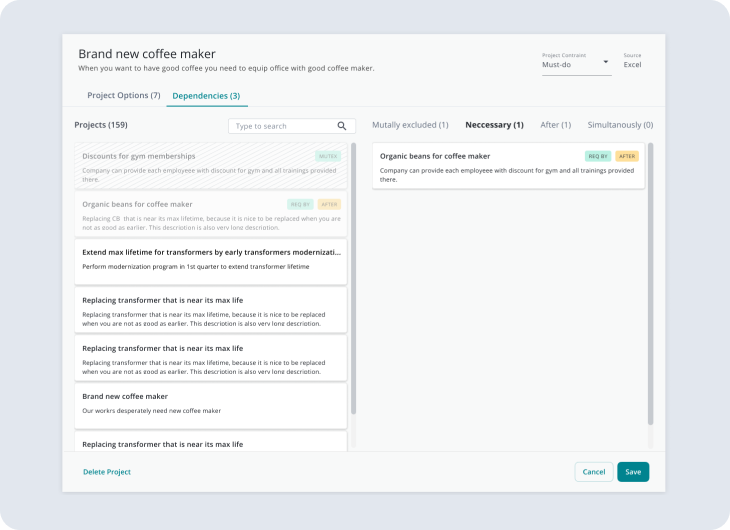This screenshot has width=730, height=530.
Task: Click REQ BY badge in left projects list
Action: tap(300, 204)
